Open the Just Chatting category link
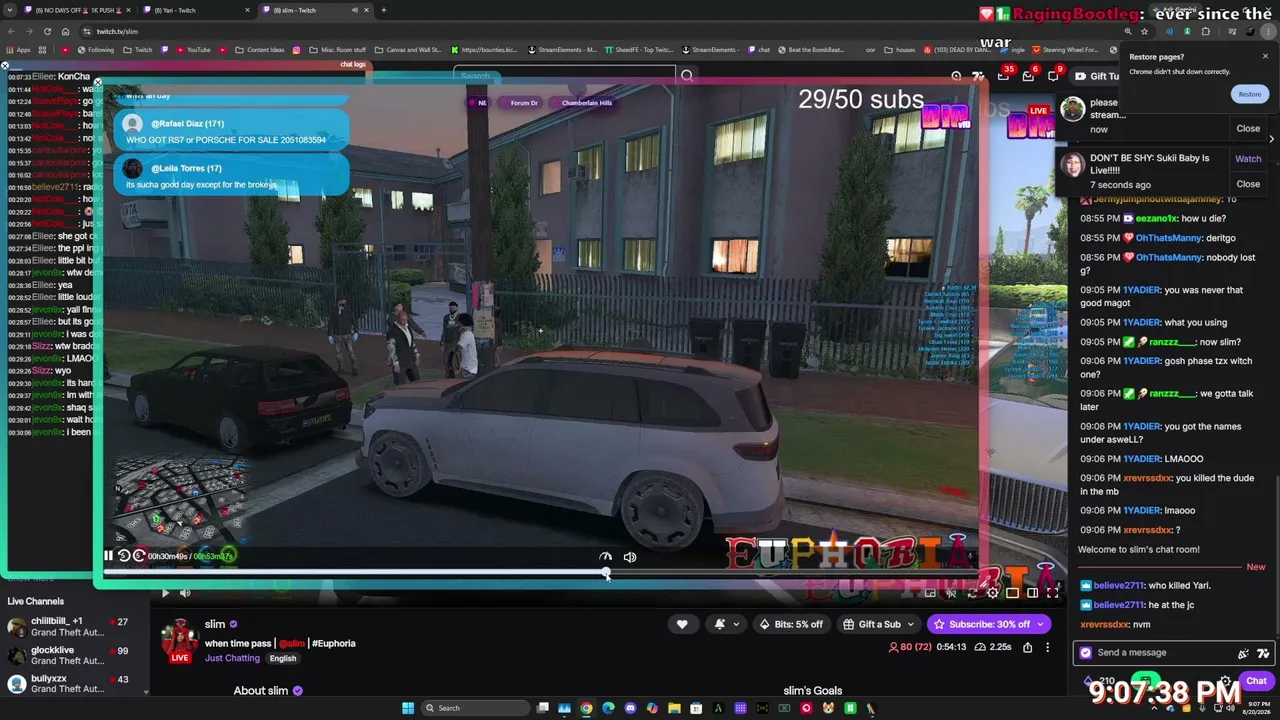This screenshot has width=1280, height=720. (232, 658)
